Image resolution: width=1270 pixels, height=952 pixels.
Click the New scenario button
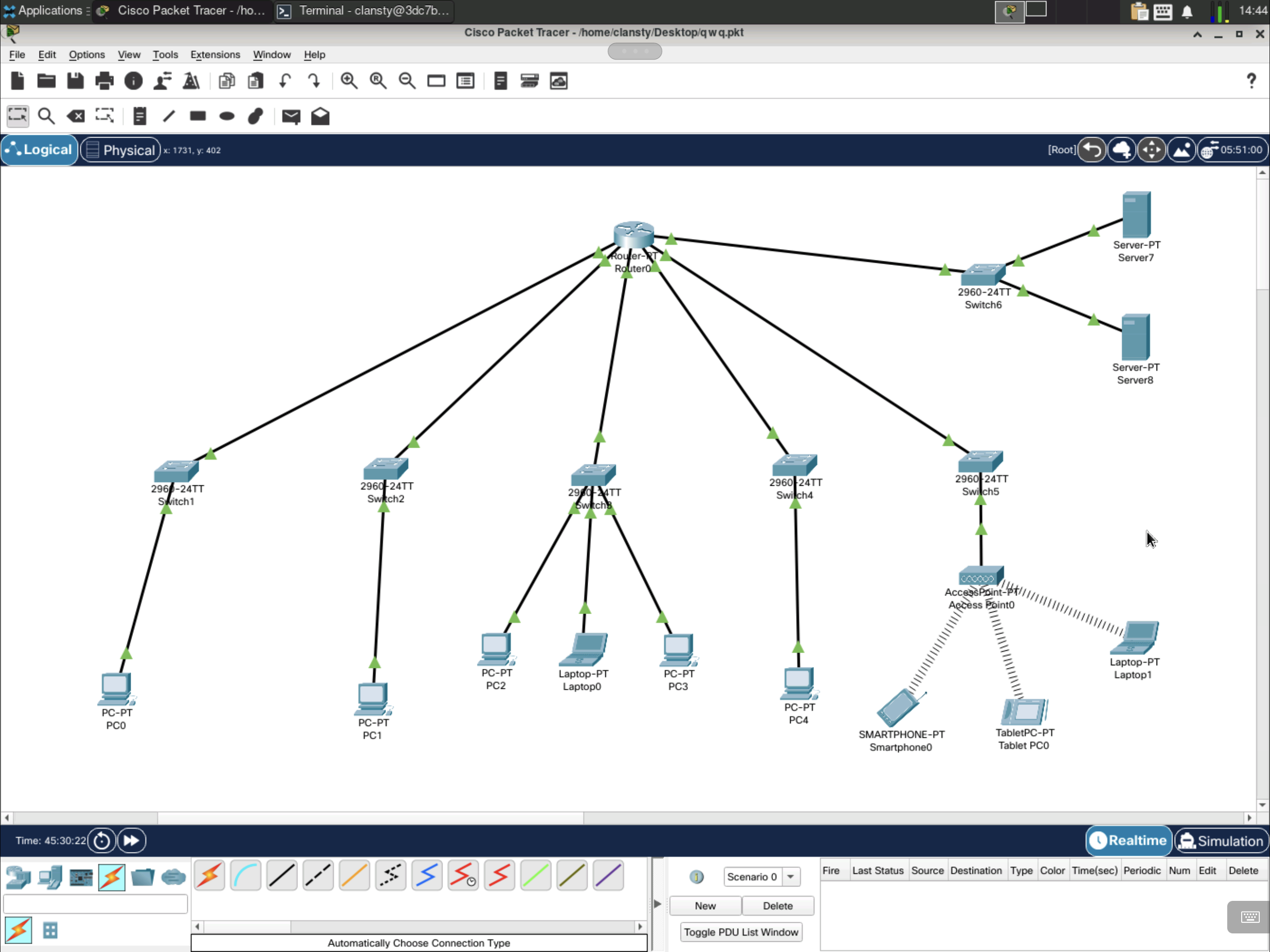(x=704, y=906)
